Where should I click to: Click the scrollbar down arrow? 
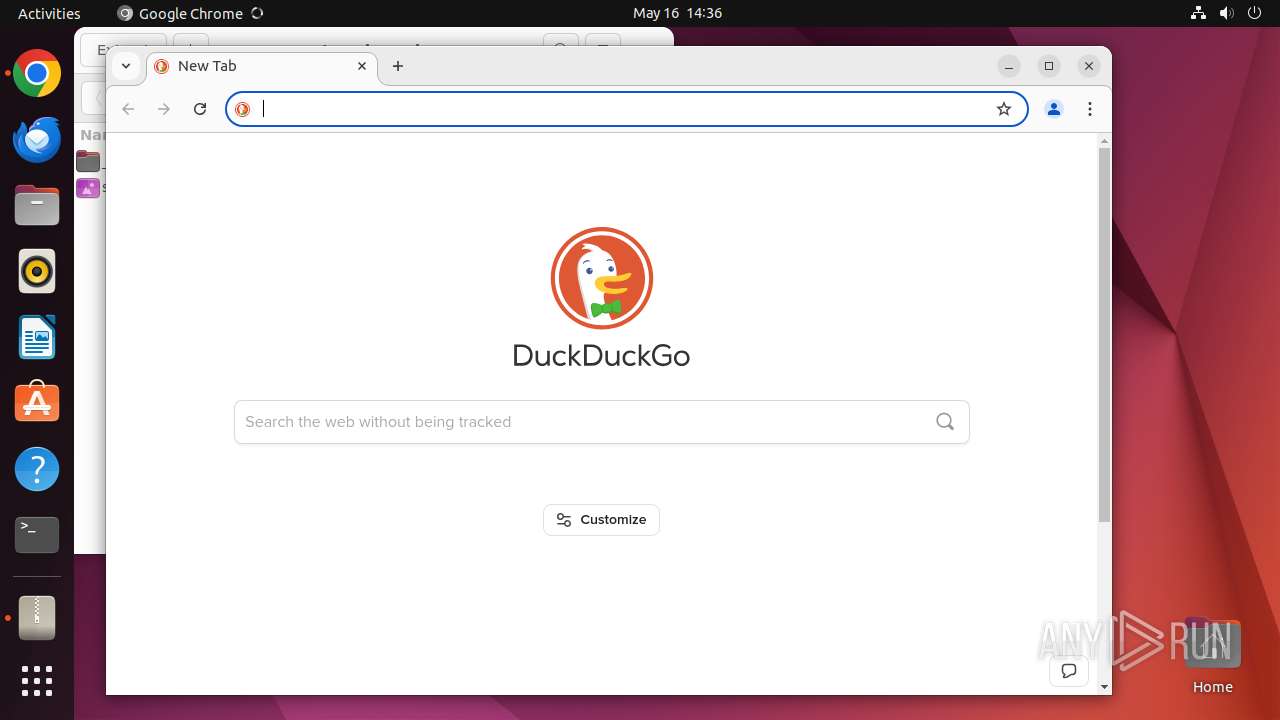[x=1104, y=687]
